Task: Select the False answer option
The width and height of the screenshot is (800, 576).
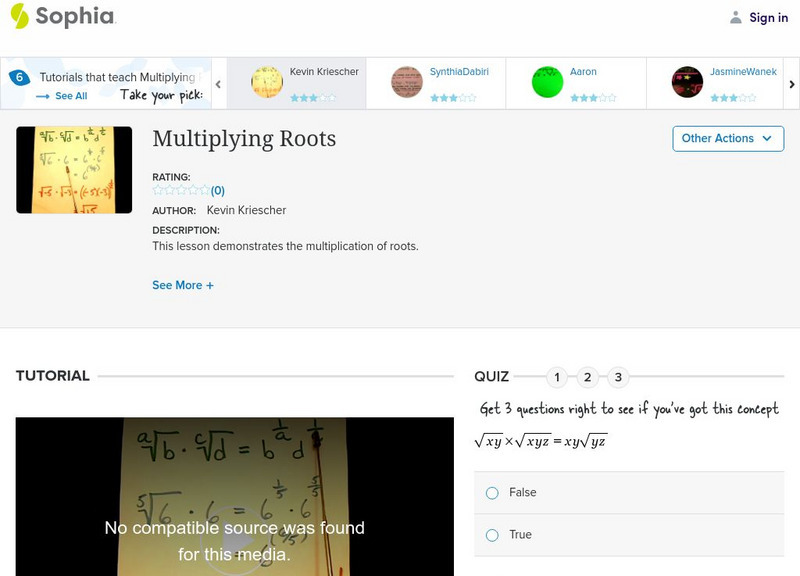Action: [x=491, y=492]
